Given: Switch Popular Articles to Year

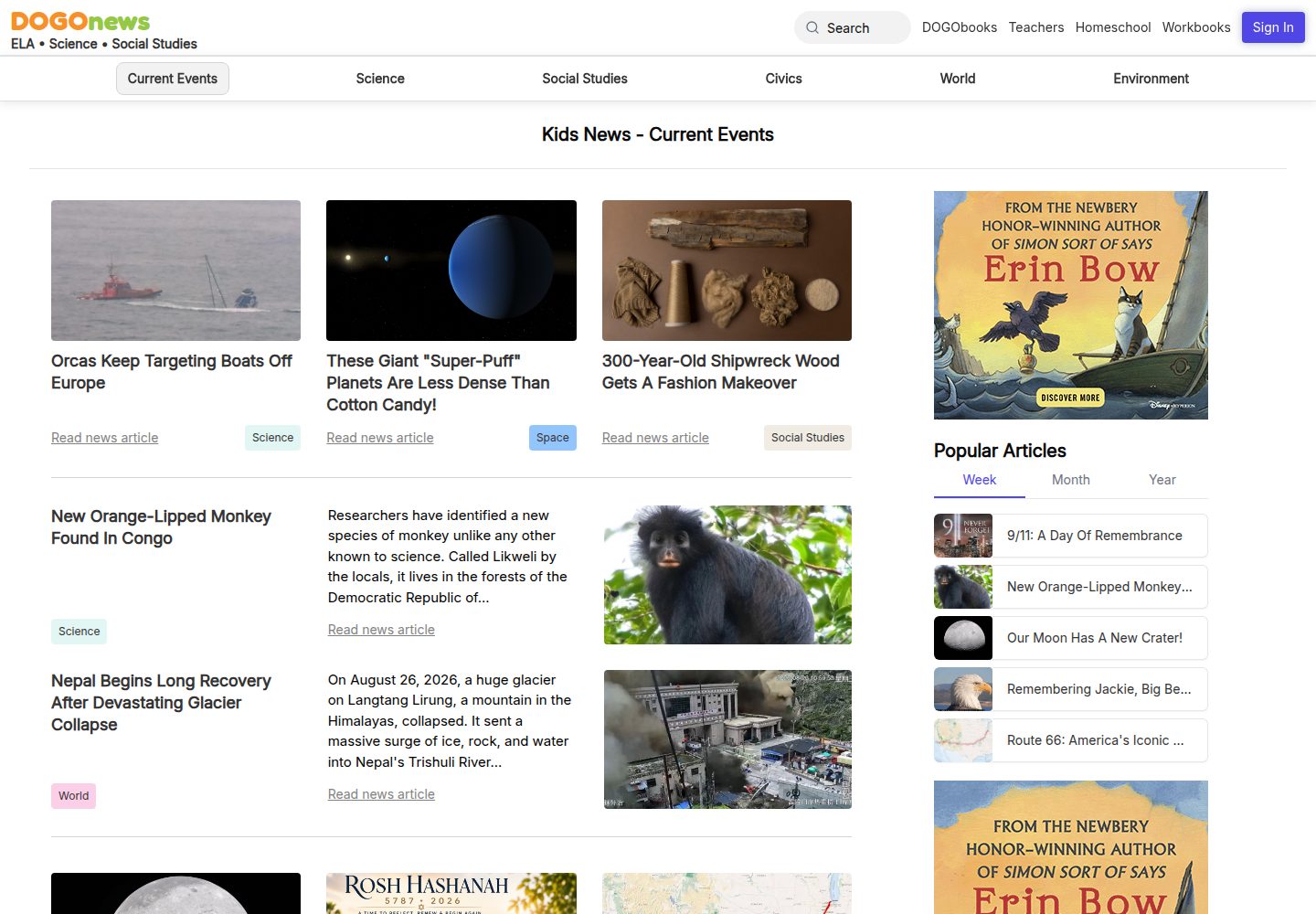Looking at the screenshot, I should tap(1162, 480).
